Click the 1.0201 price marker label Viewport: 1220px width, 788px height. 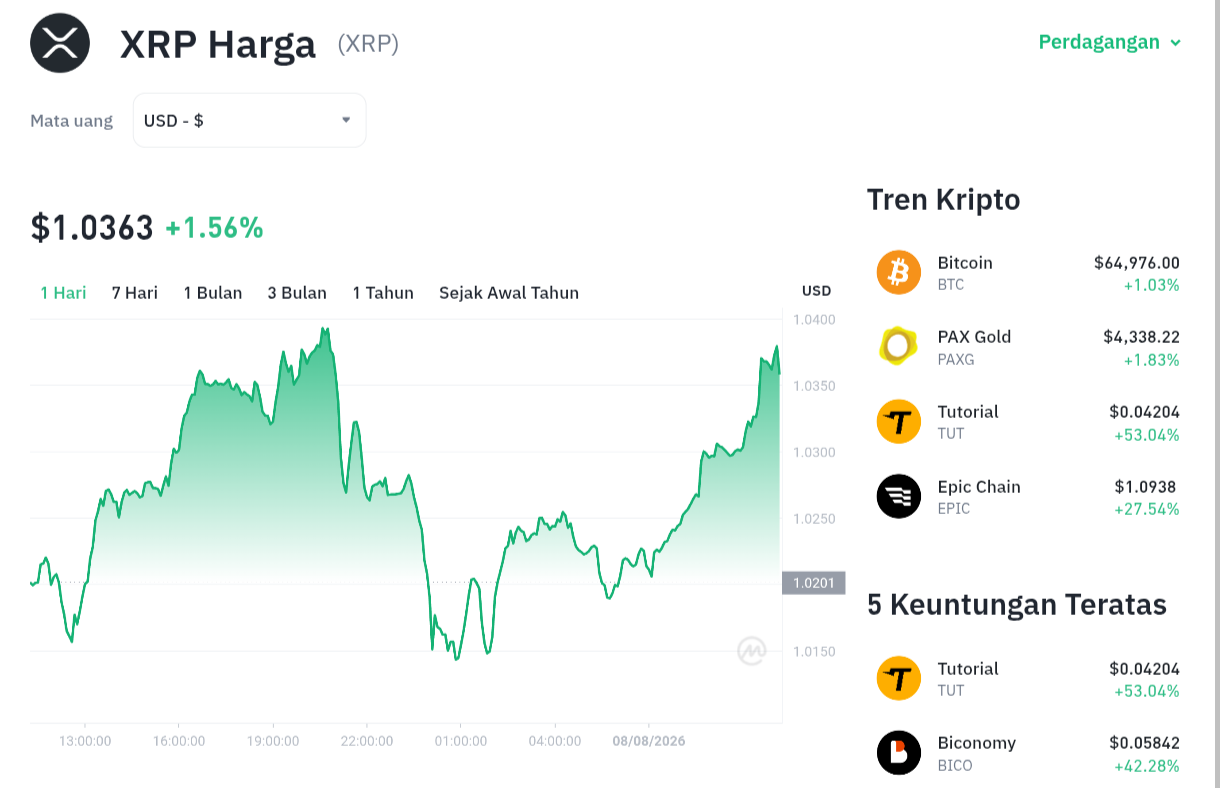(814, 583)
